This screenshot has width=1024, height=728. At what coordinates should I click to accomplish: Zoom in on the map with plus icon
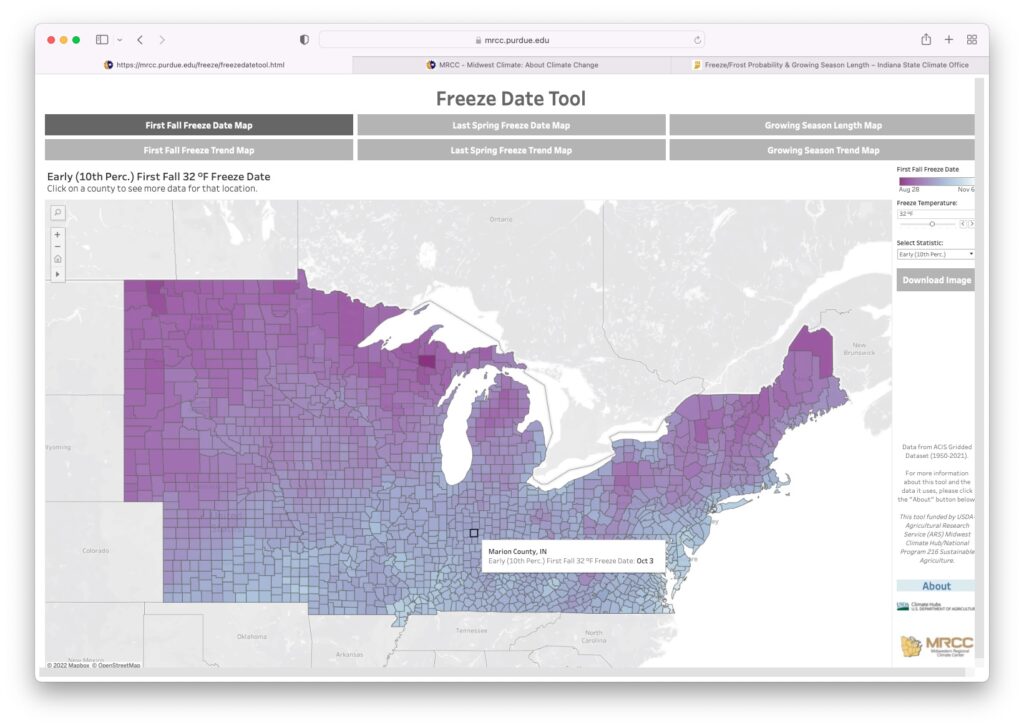click(x=57, y=234)
